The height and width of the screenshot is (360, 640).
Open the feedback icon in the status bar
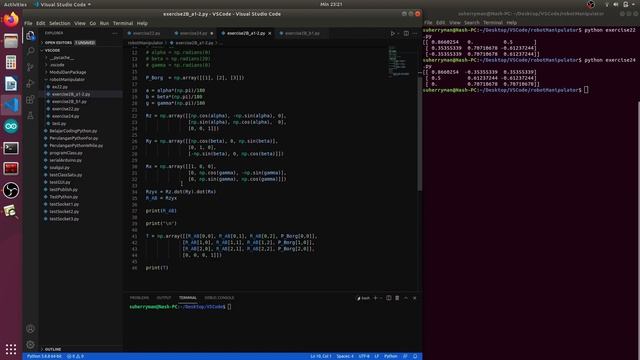pos(405,356)
